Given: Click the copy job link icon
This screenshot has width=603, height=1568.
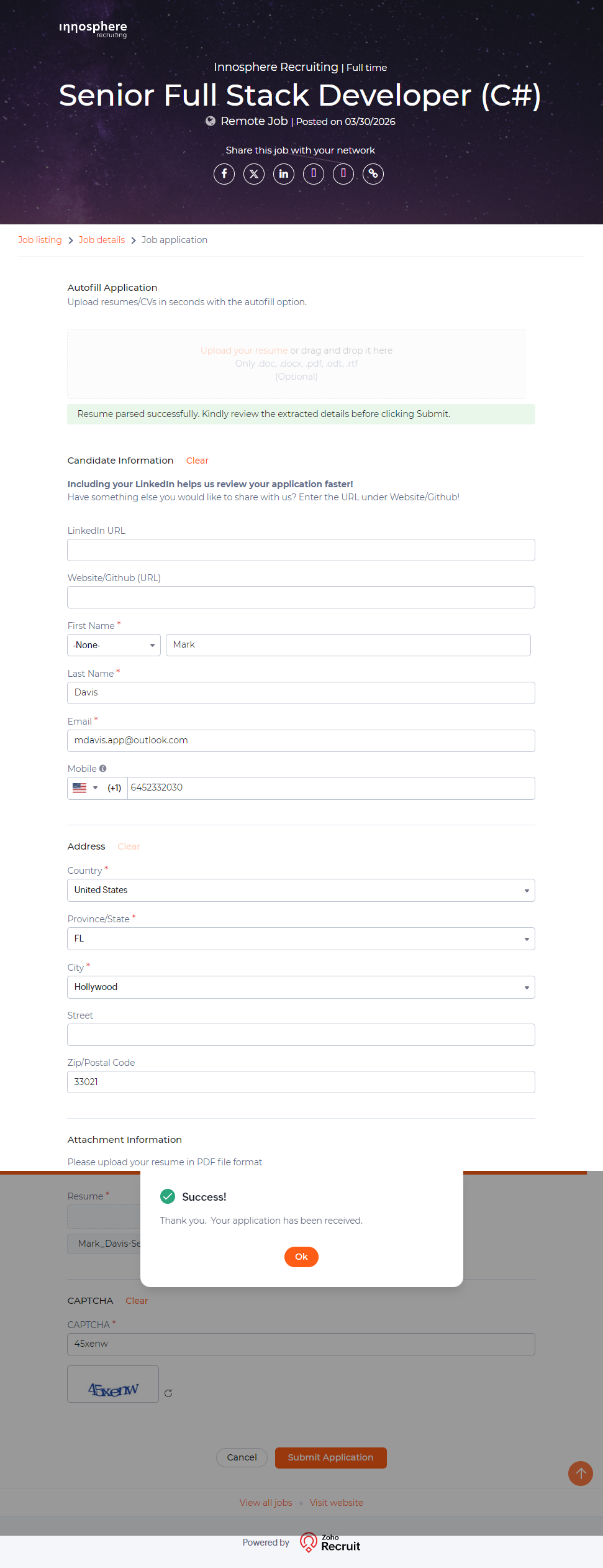Looking at the screenshot, I should (x=373, y=174).
